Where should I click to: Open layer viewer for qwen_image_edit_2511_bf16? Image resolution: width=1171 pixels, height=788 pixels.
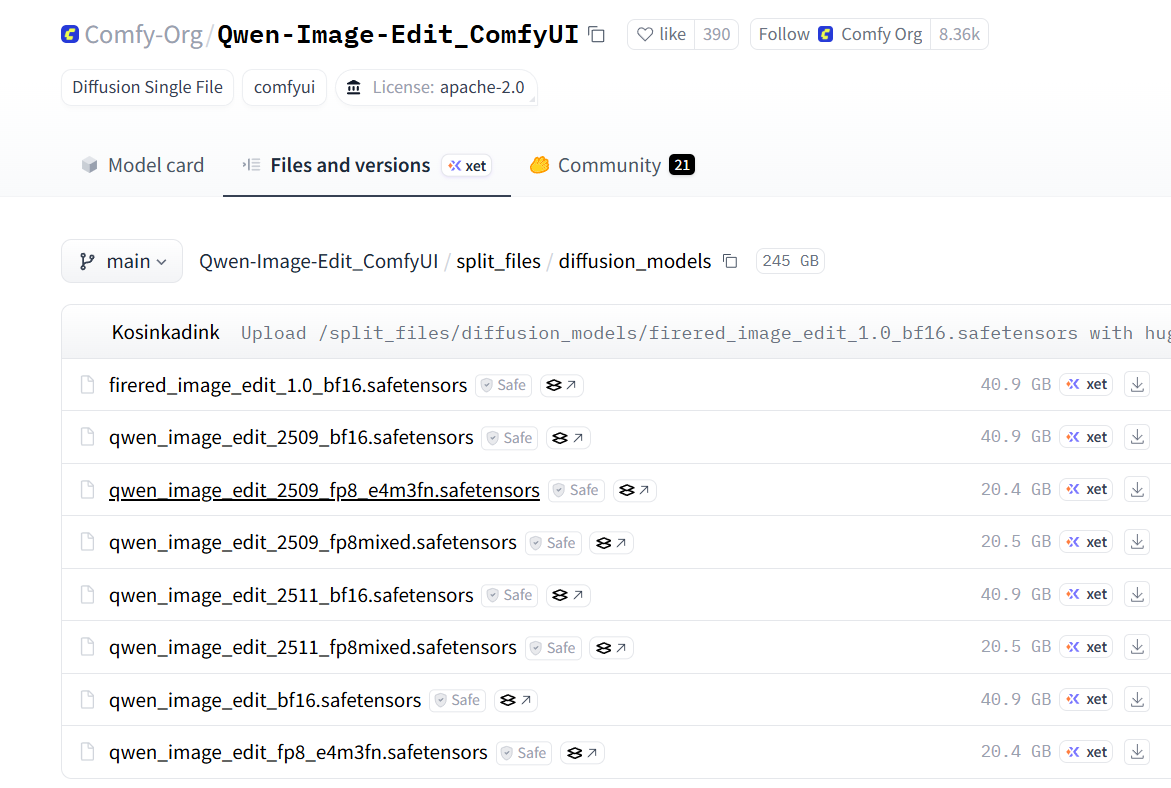point(568,595)
